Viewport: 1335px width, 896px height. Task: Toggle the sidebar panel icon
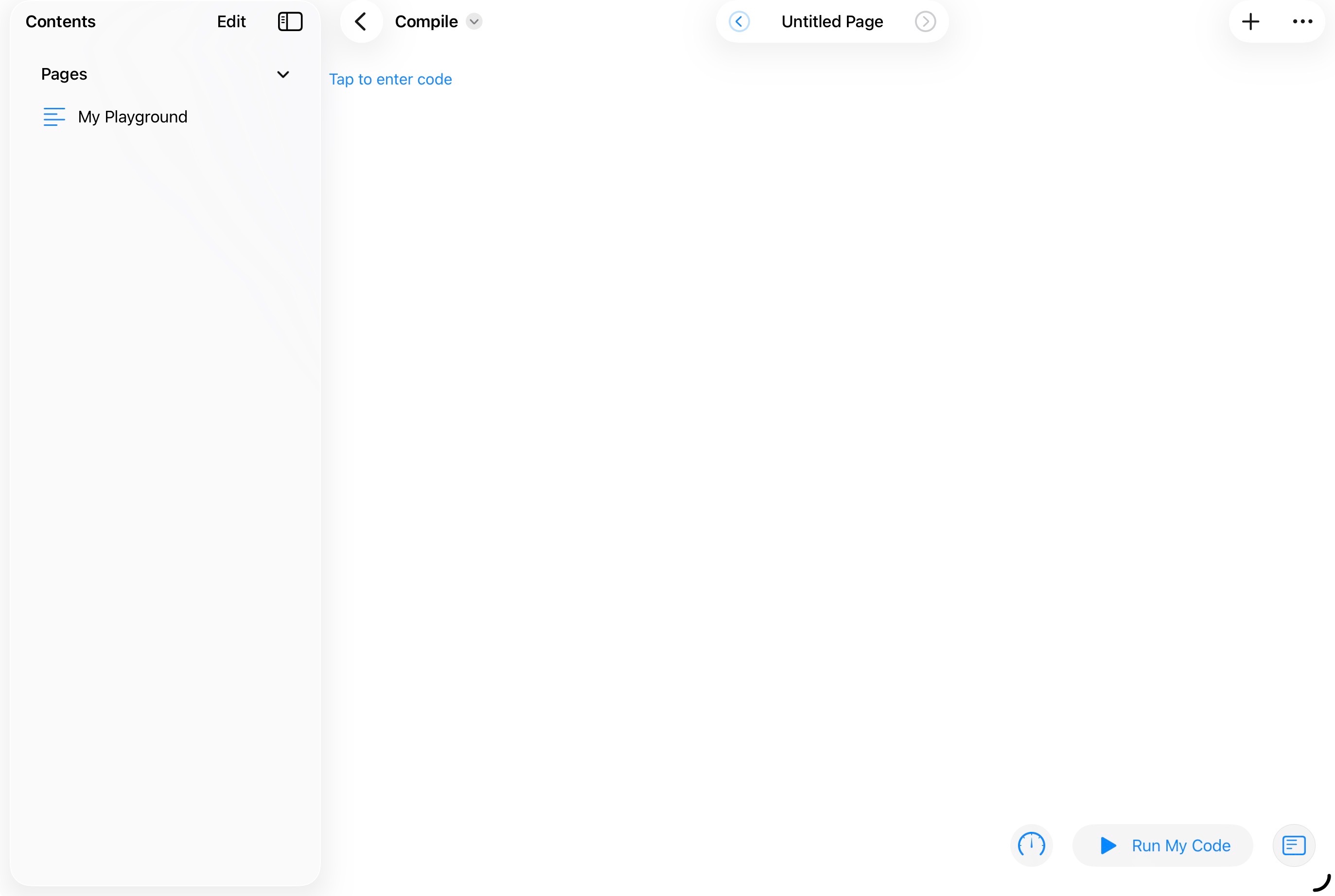tap(290, 22)
